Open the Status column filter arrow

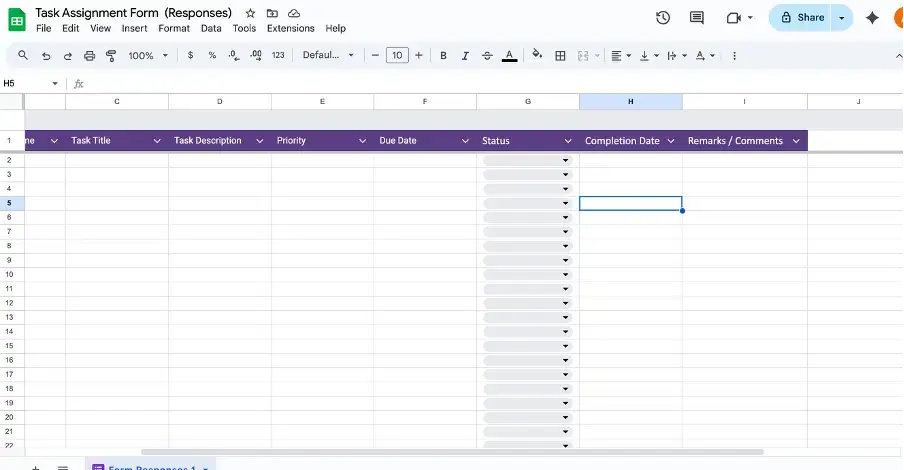click(568, 141)
